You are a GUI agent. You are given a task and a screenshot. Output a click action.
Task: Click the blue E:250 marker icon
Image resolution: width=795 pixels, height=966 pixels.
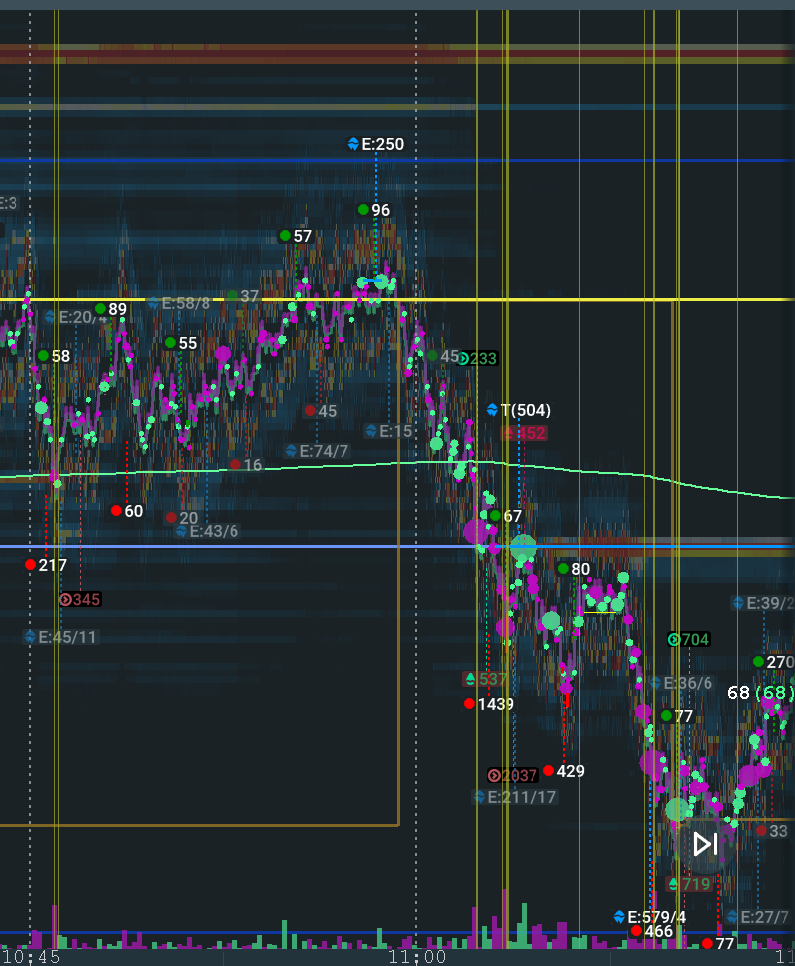click(x=353, y=144)
